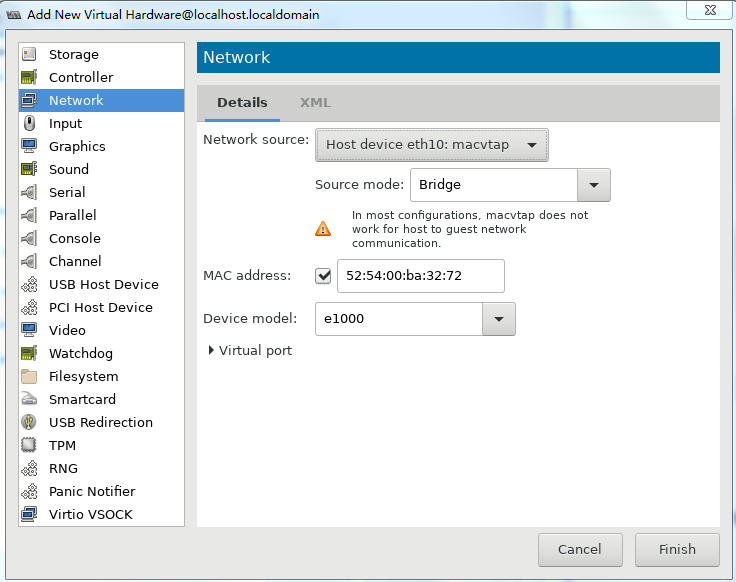Open the Source mode Bridge combo arrow
Screen dimensions: 736x582
pyautogui.click(x=594, y=185)
